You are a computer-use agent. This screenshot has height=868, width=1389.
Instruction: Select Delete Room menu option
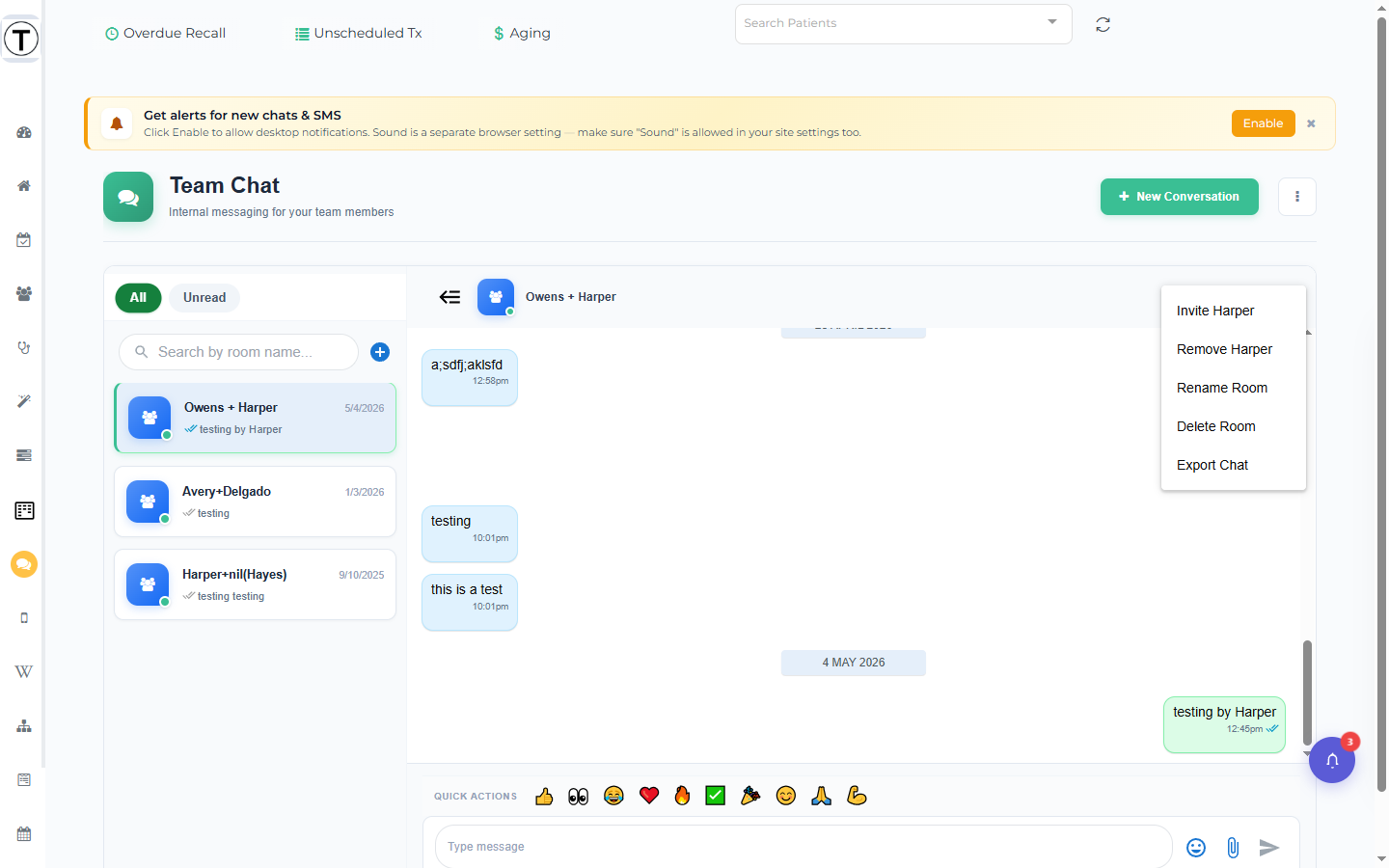click(1234, 426)
